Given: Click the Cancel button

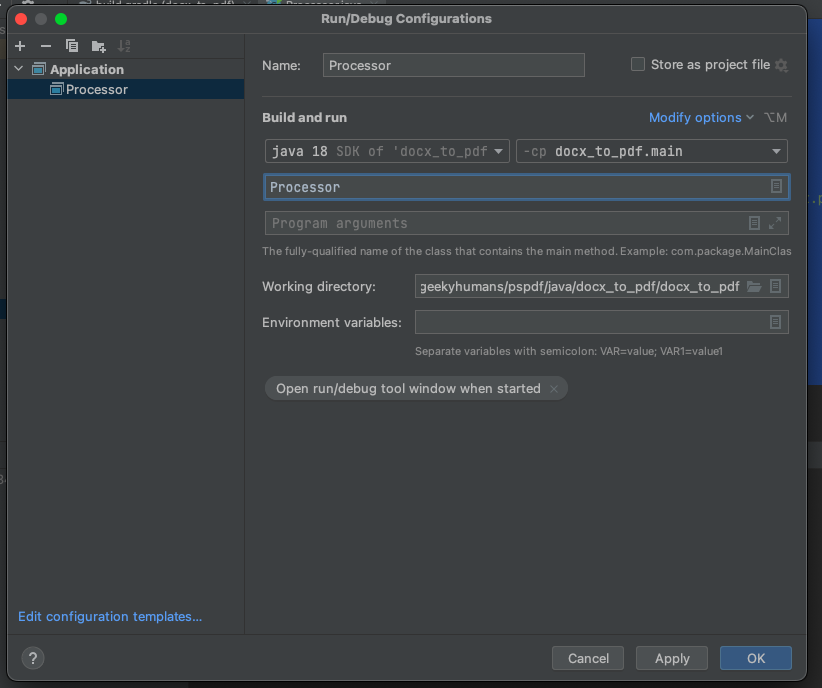Looking at the screenshot, I should 588,658.
